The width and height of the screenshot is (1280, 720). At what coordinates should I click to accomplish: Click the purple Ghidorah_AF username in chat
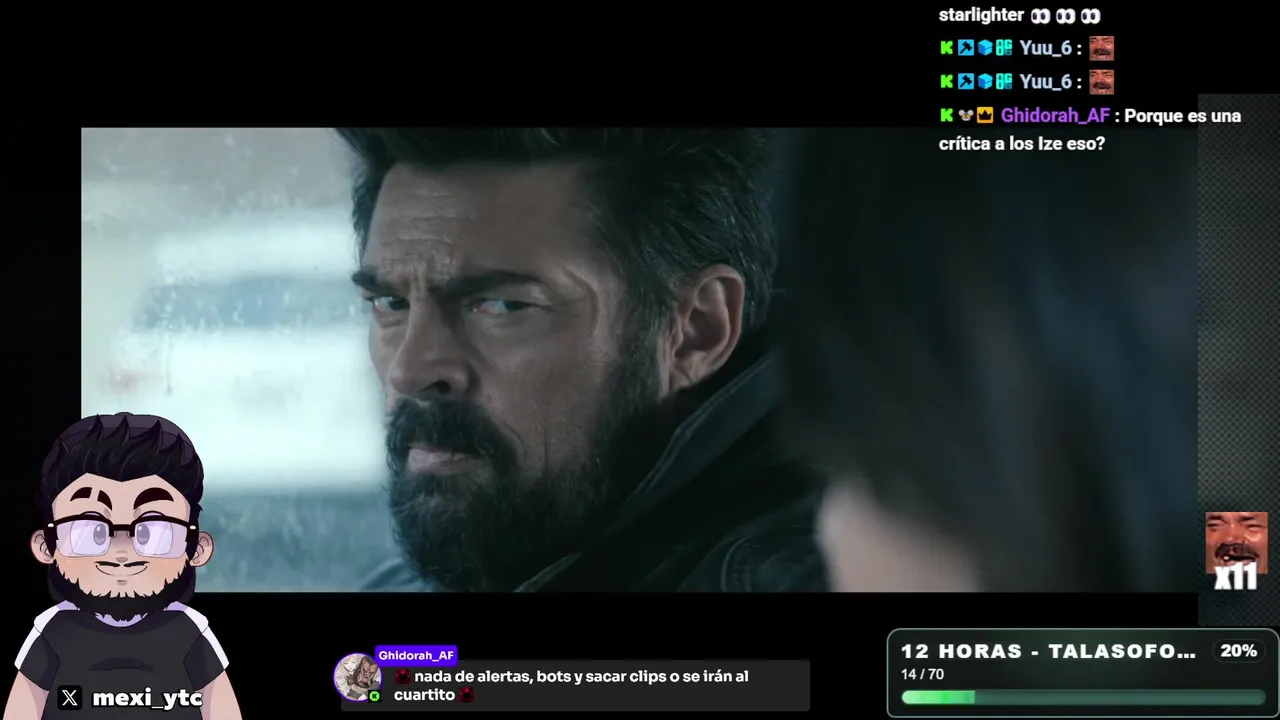(1055, 116)
